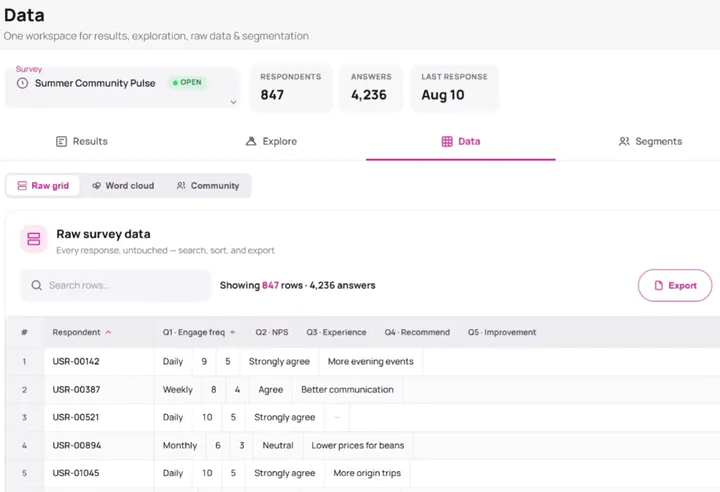720x492 pixels.
Task: Click the NPS value 9 in row 1
Action: 204,362
